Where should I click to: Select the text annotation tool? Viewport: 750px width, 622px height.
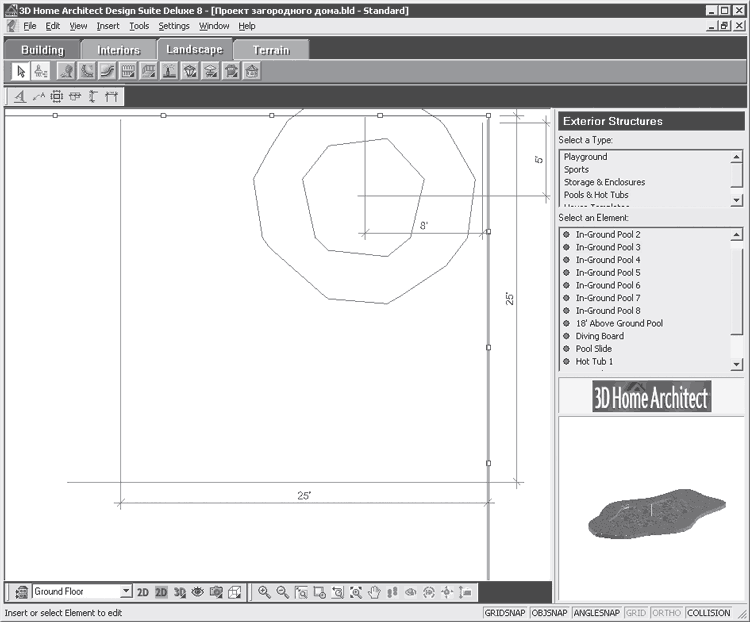click(20, 97)
